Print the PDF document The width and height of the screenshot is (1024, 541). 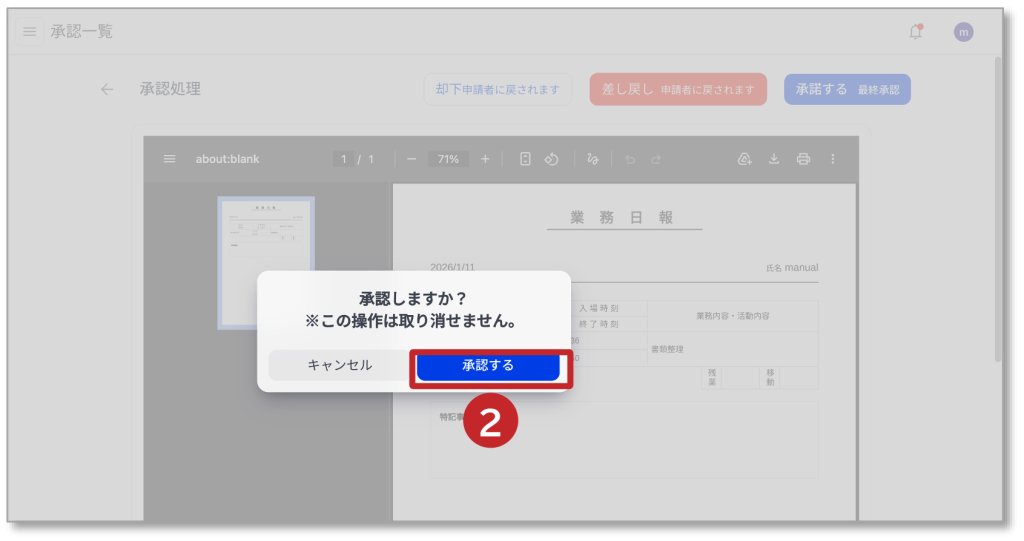(803, 159)
